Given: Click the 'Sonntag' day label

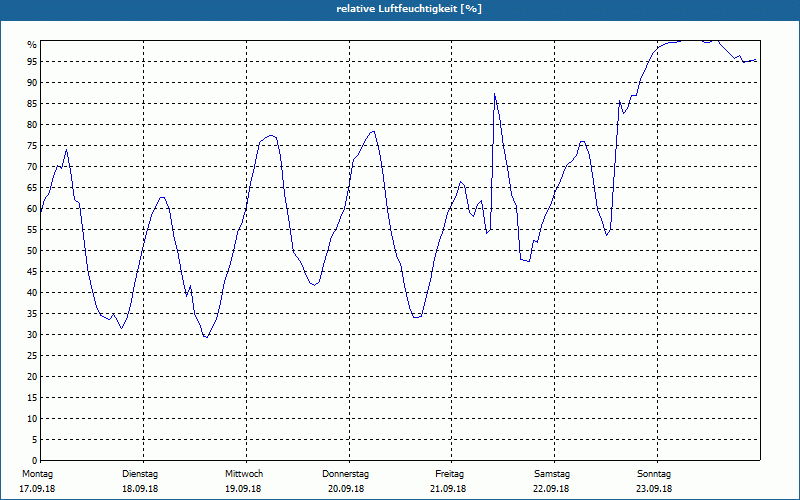Looking at the screenshot, I should (654, 474).
